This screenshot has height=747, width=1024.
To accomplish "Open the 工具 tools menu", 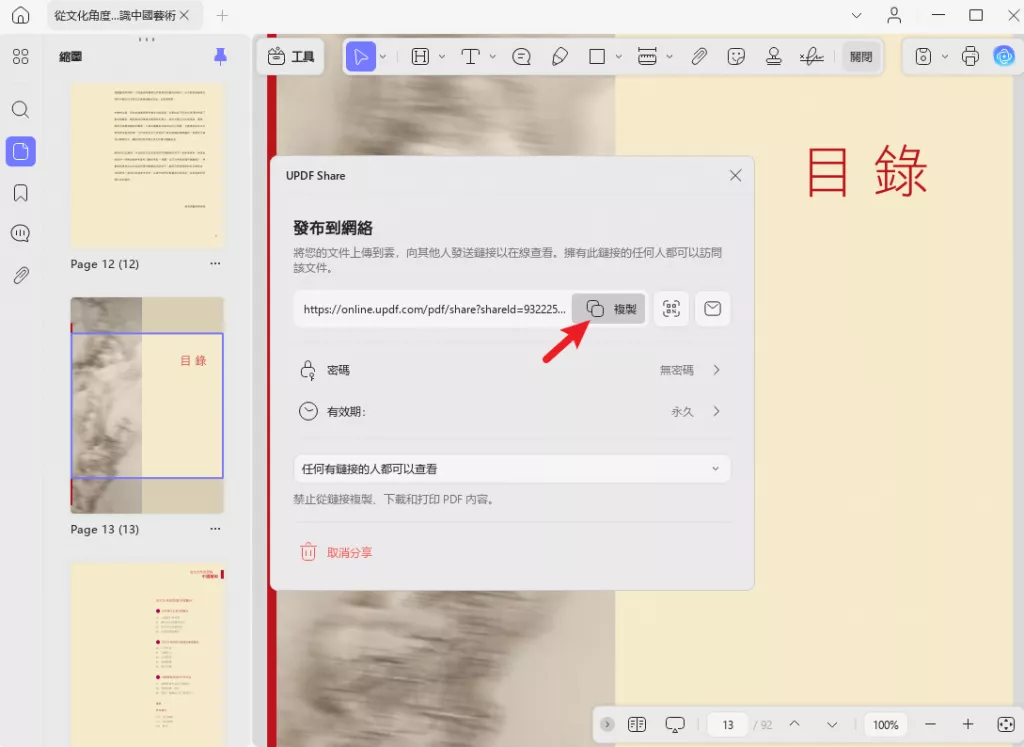I will [291, 57].
